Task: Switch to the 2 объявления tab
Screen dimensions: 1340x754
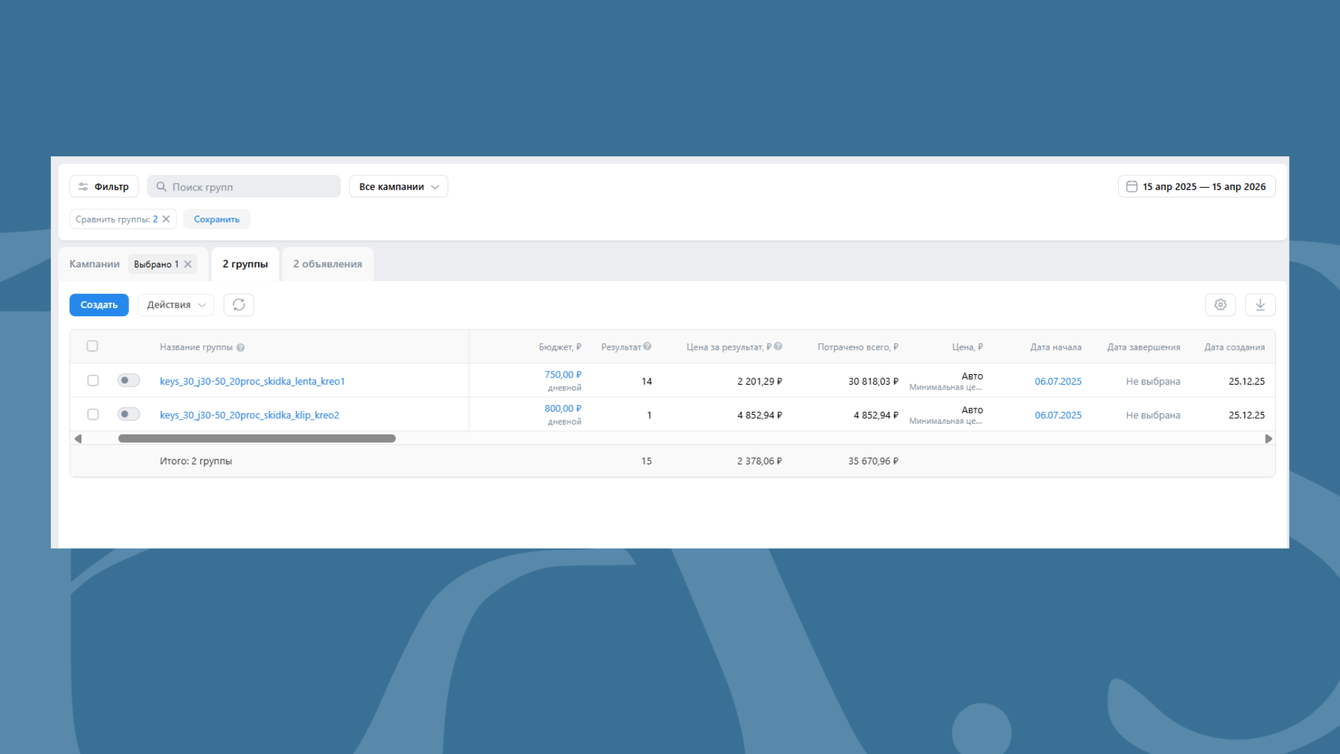Action: click(327, 264)
